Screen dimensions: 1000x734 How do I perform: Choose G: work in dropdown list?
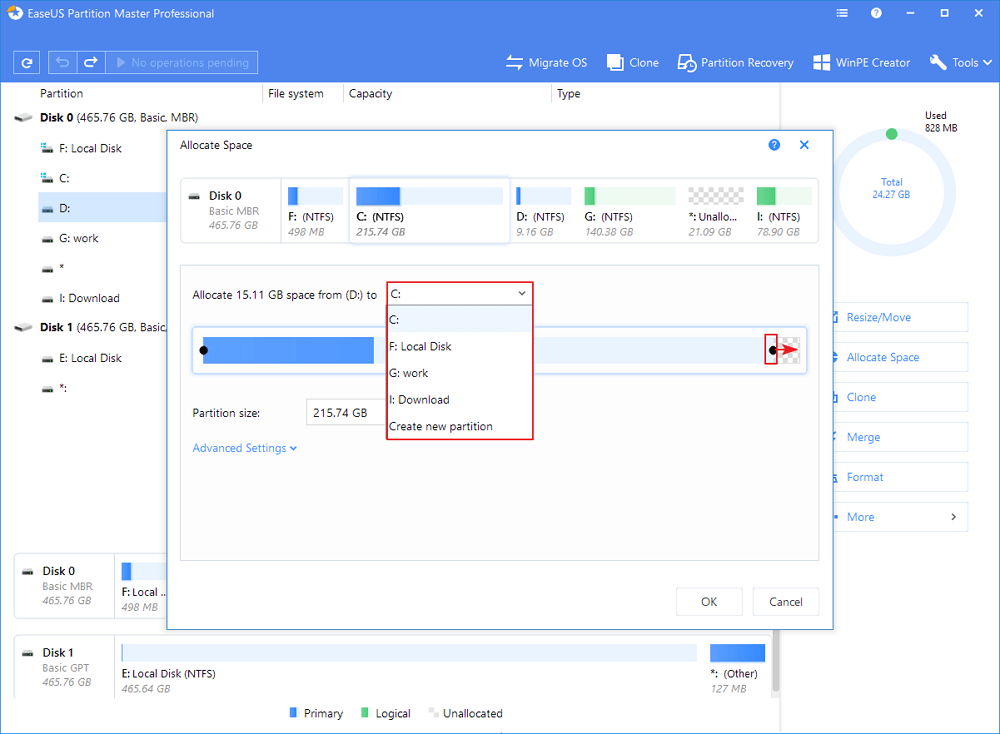(459, 373)
